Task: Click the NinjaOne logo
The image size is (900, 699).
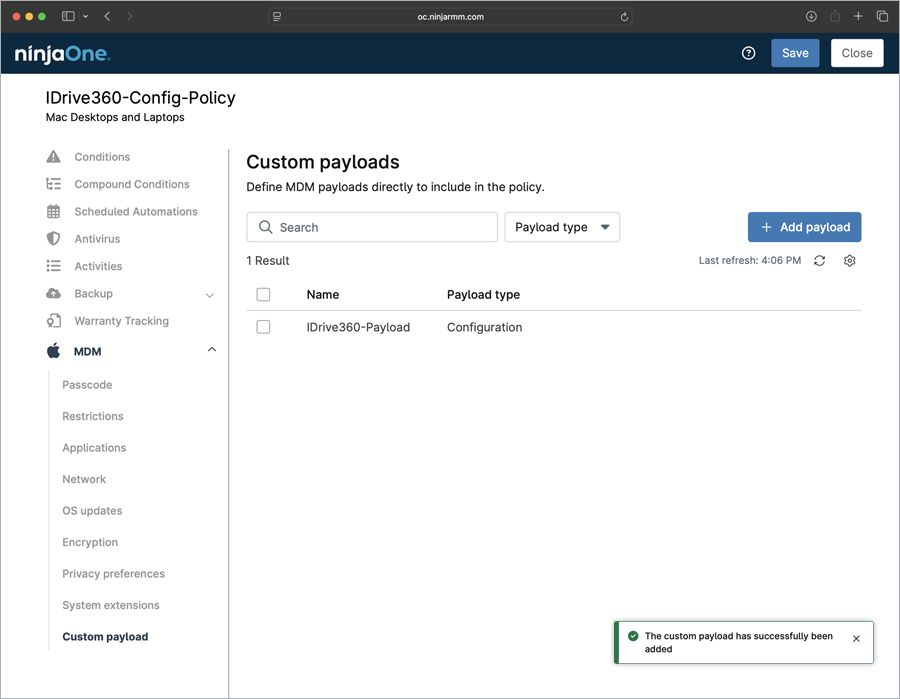Action: click(x=62, y=54)
